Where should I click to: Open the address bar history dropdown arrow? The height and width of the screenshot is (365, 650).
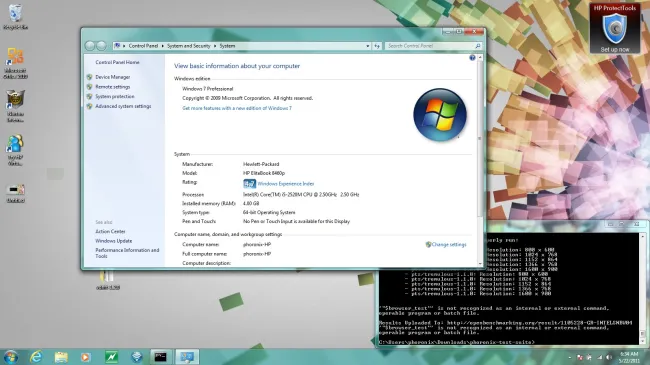[368, 46]
